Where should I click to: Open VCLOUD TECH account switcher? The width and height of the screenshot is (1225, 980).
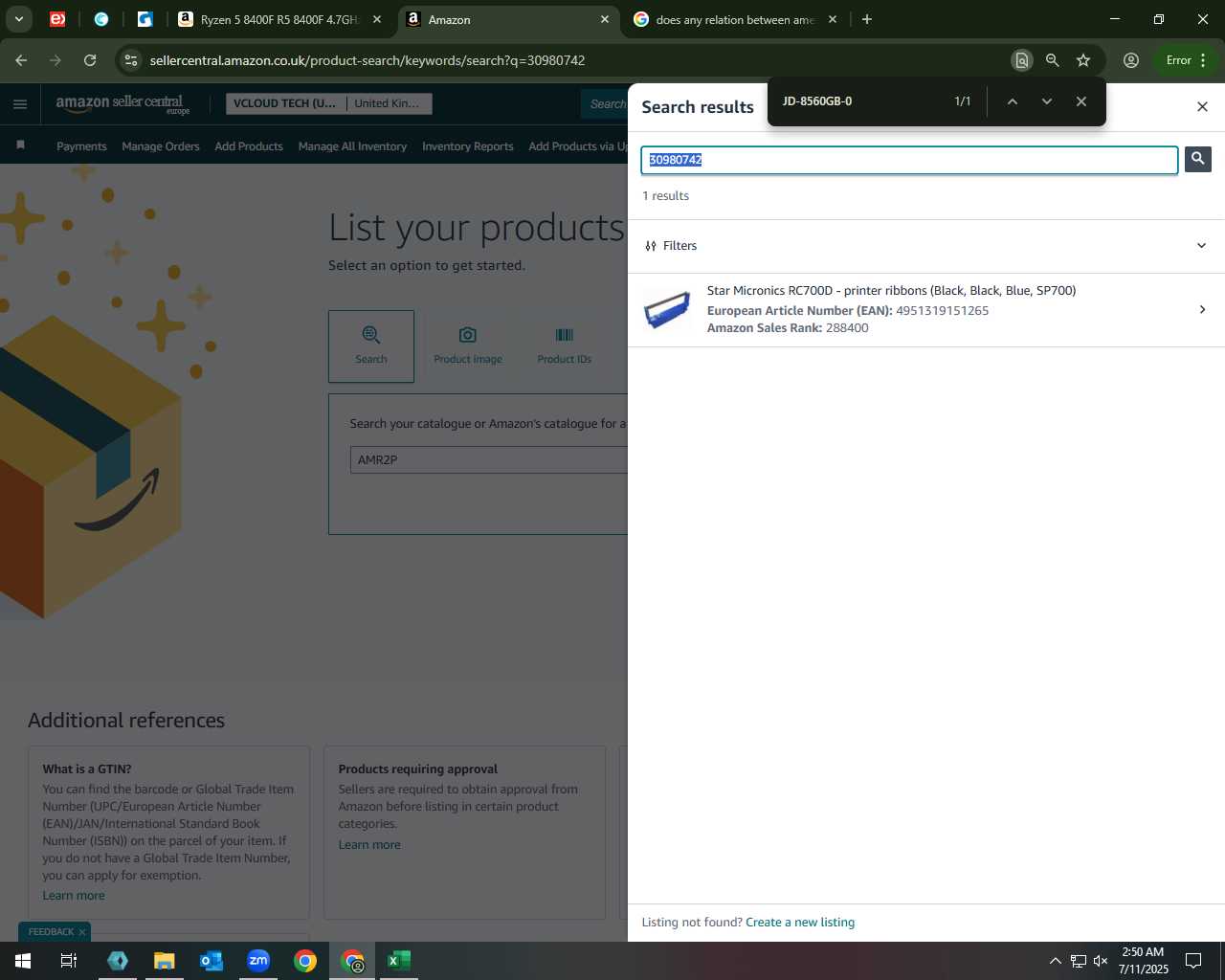328,103
